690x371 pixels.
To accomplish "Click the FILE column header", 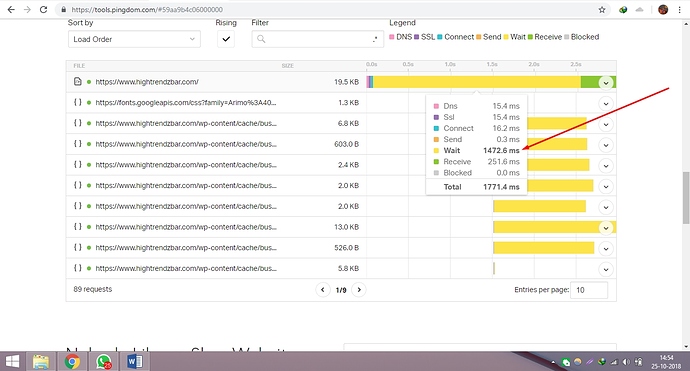I will coord(79,66).
